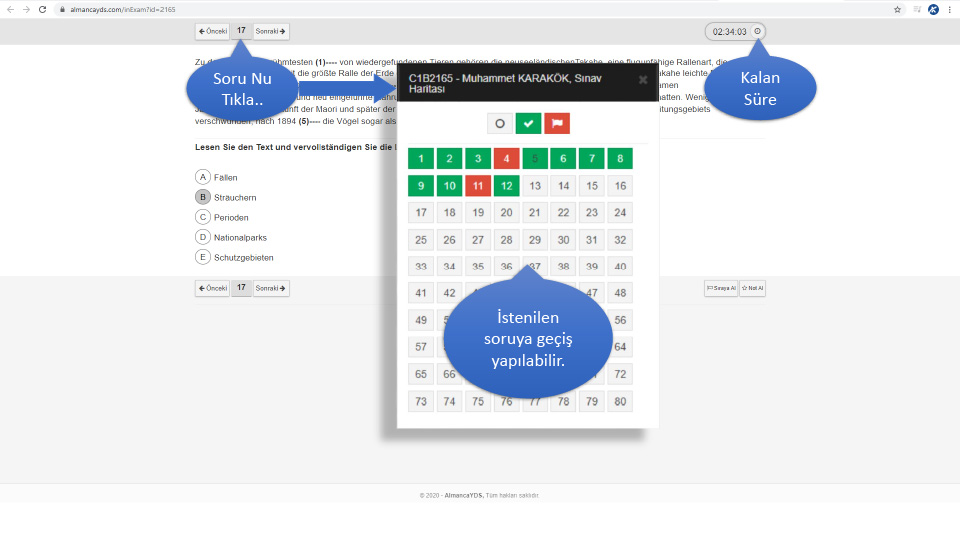Go to question 12 in the map
Screen dimensions: 960x540
tap(506, 186)
